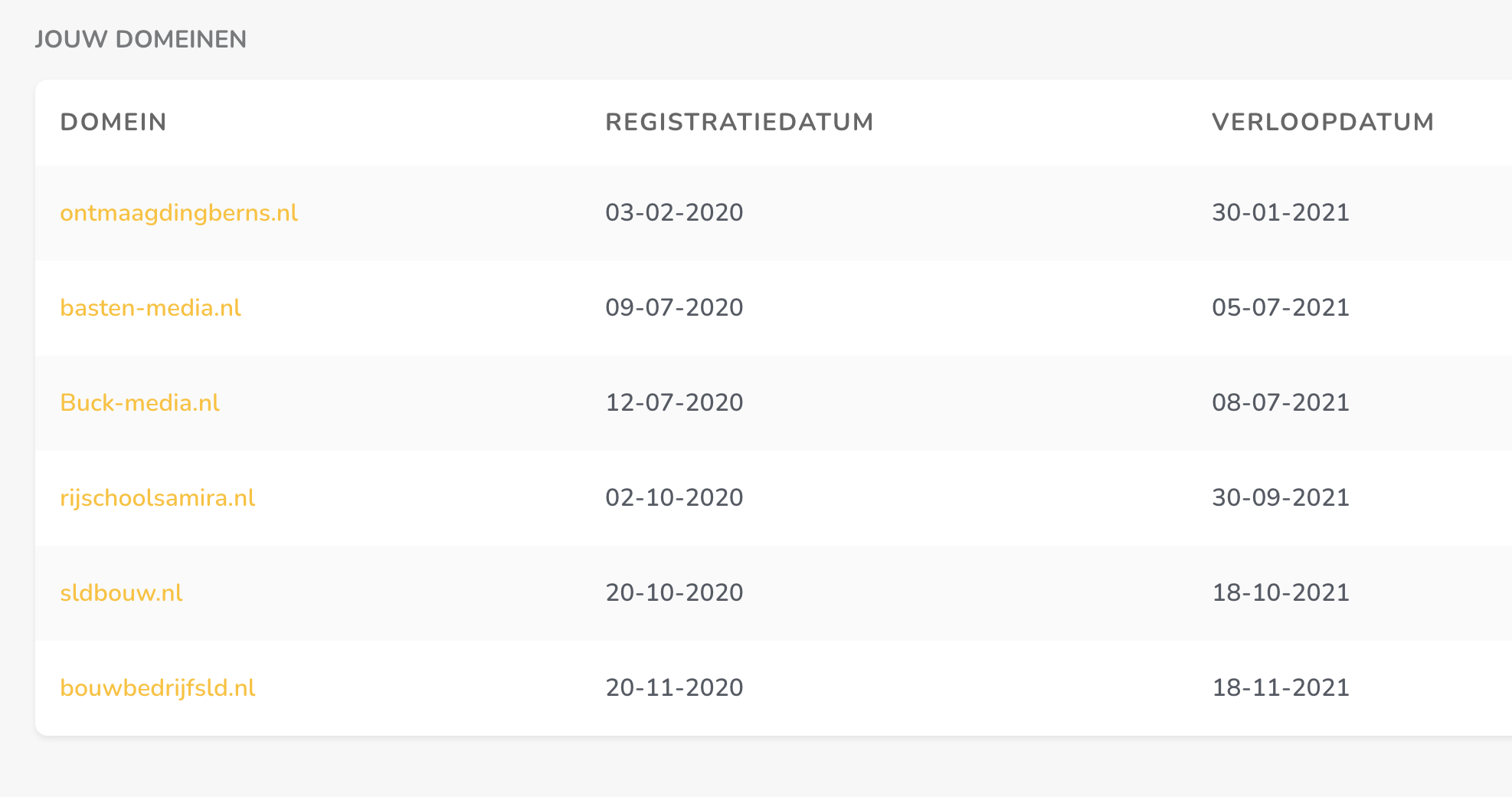
Task: Select expiry date 30-09-2021
Action: point(1281,498)
